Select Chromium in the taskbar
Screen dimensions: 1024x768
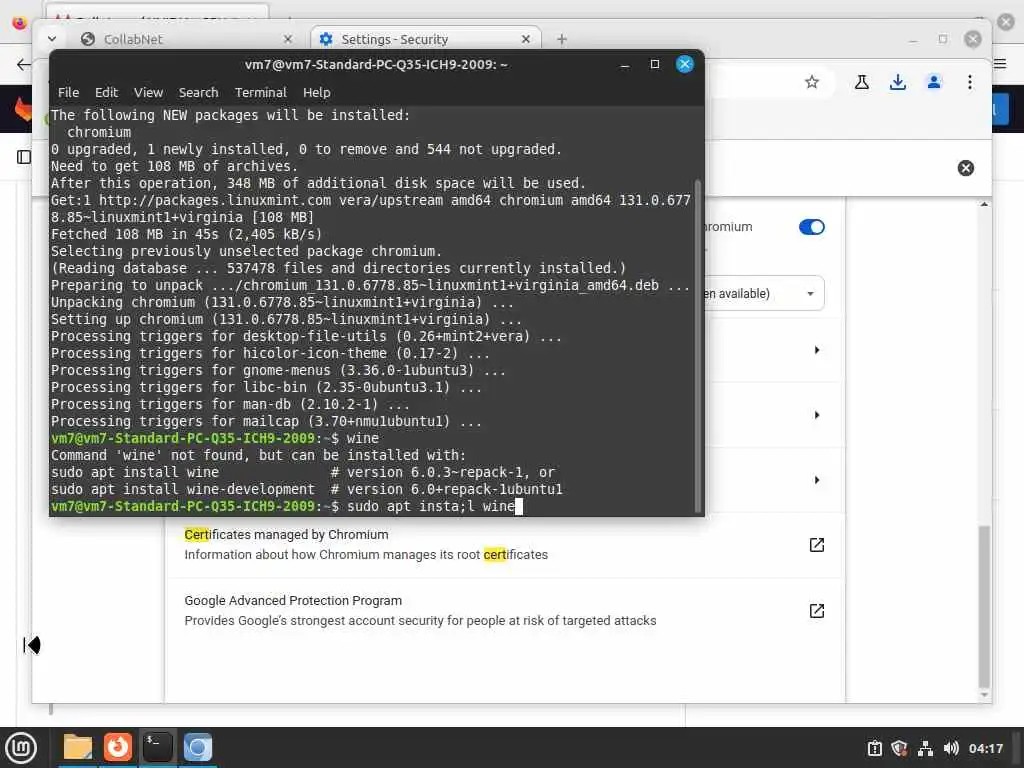(198, 748)
